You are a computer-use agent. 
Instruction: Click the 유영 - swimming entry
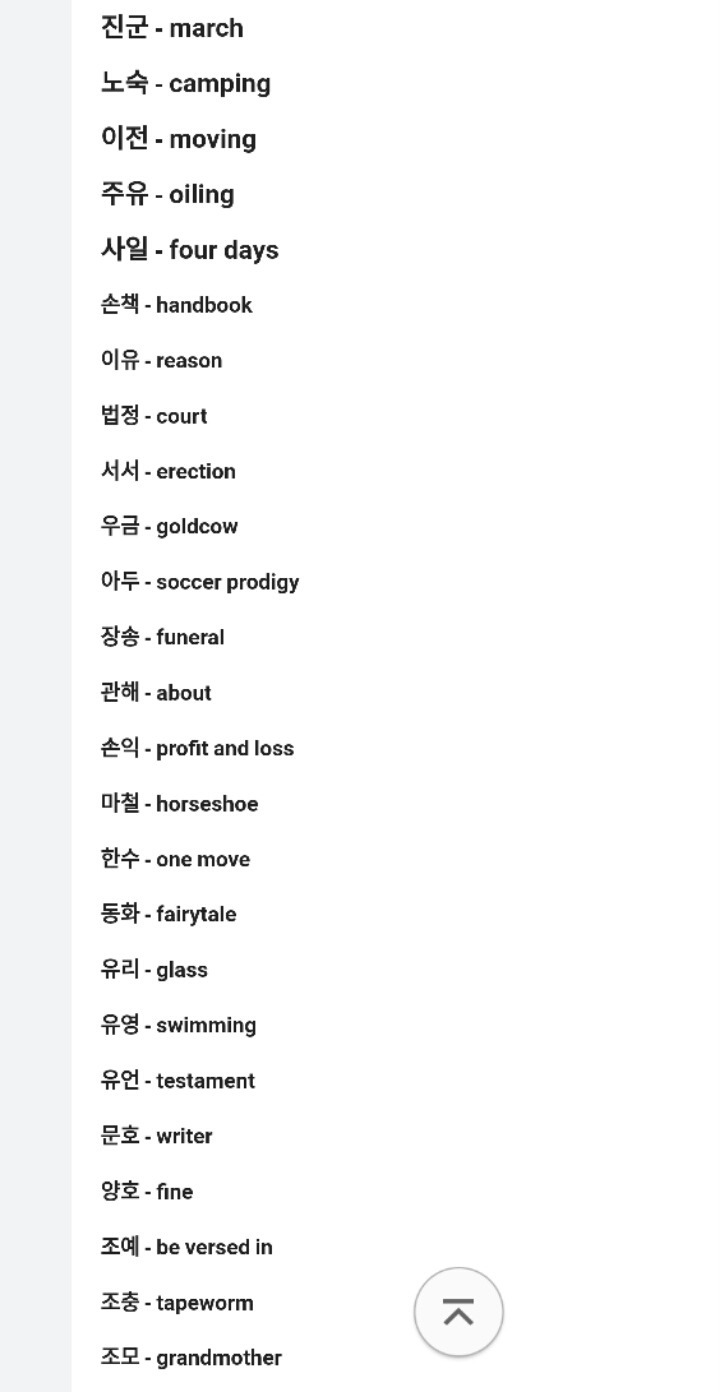[178, 1025]
